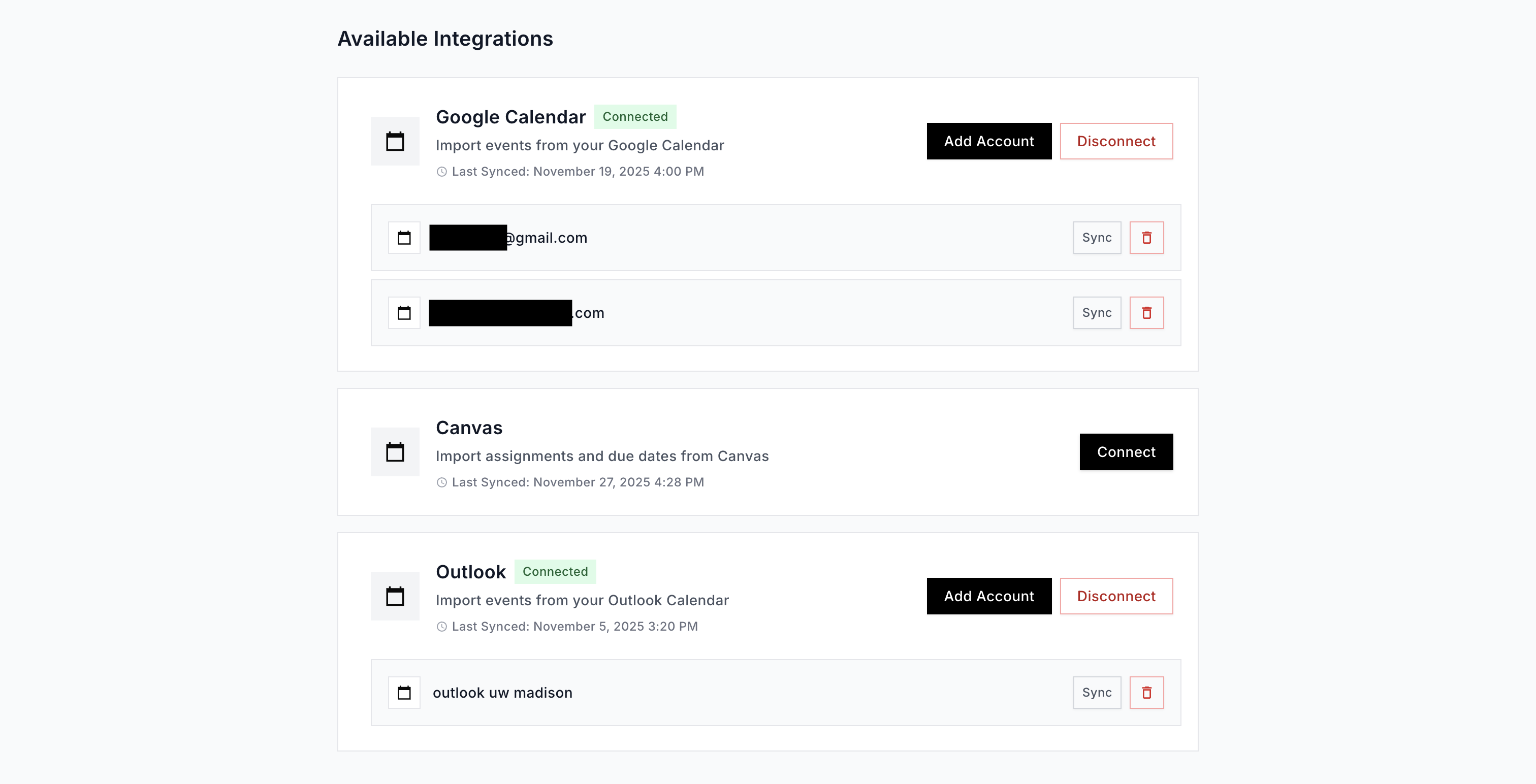Screen dimensions: 1536x784
Task: Click the calendar icon next to outlook uw madison
Action: 404,692
